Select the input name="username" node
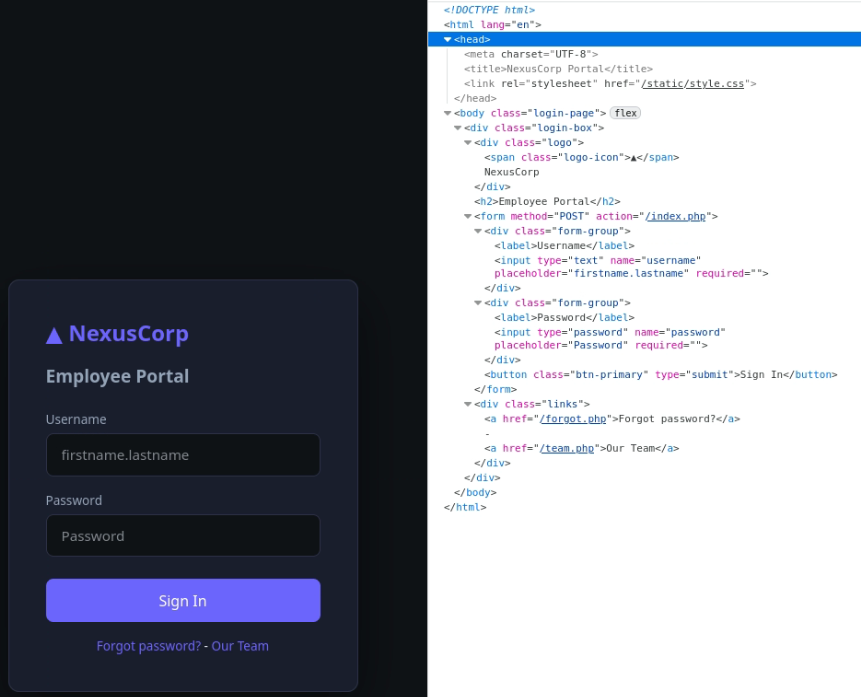This screenshot has width=861, height=697. click(x=631, y=267)
